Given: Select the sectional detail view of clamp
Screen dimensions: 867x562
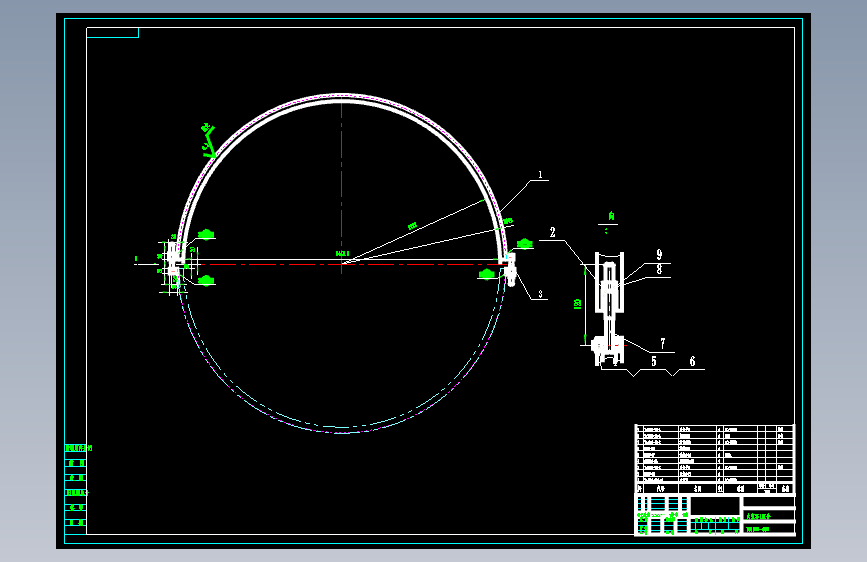Looking at the screenshot, I should tap(608, 309).
